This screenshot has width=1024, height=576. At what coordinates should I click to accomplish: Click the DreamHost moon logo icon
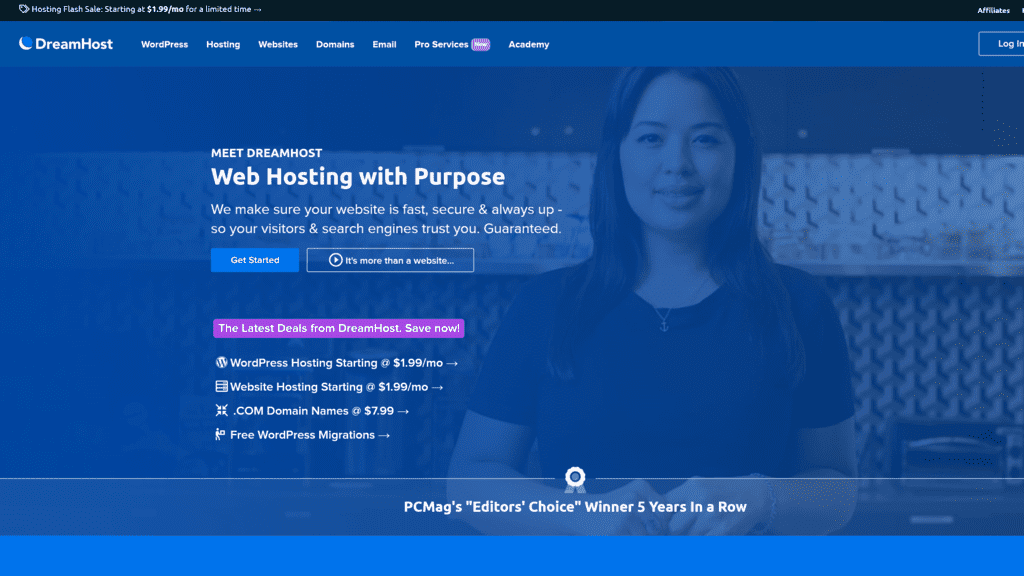[25, 43]
